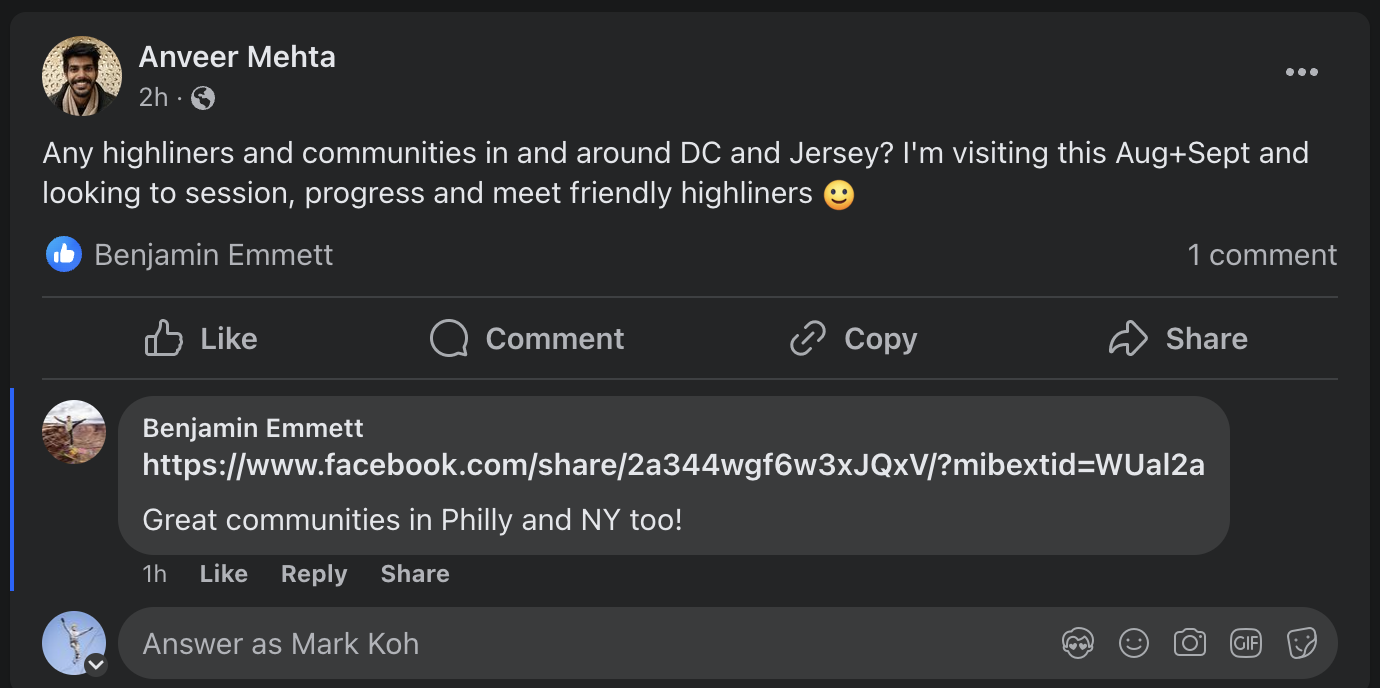Like Benjamin Emmett's comment
The height and width of the screenshot is (688, 1380).
pyautogui.click(x=224, y=574)
